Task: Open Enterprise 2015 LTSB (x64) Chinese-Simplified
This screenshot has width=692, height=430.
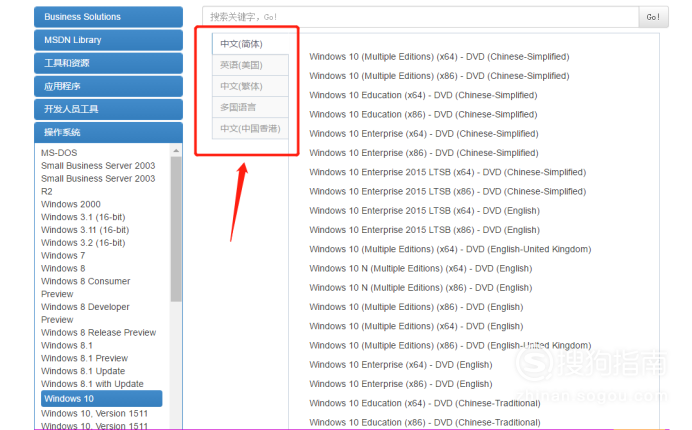Action: point(448,172)
